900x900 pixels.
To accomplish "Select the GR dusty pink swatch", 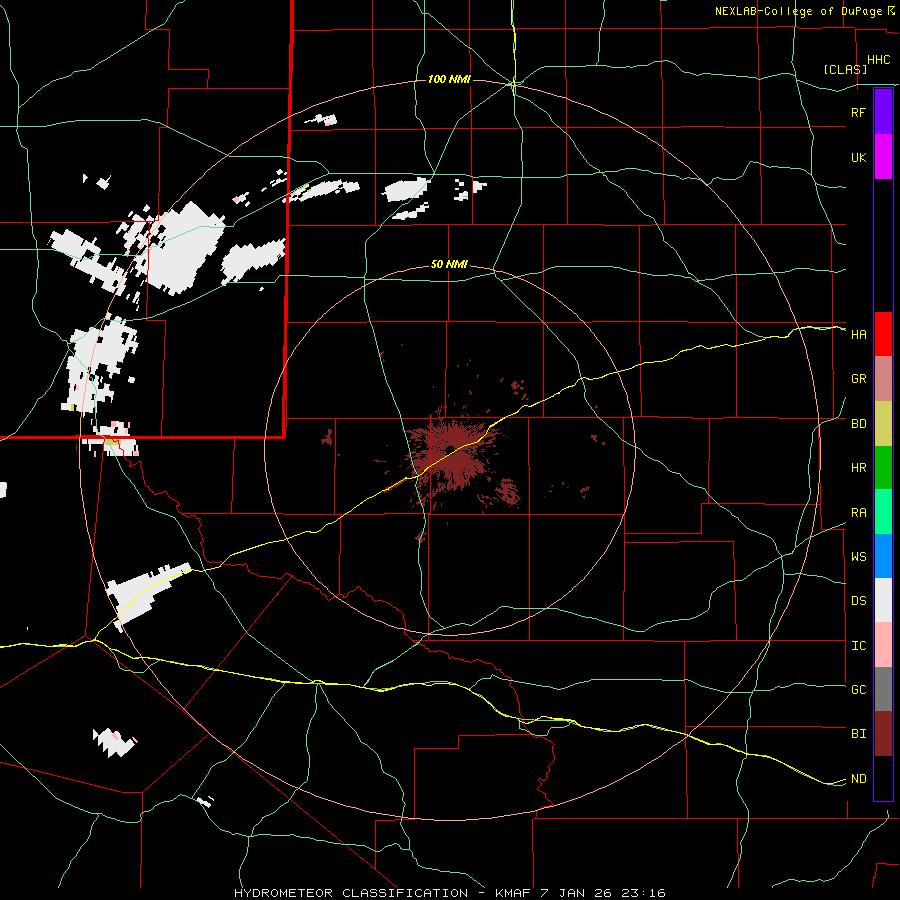I will tap(883, 379).
